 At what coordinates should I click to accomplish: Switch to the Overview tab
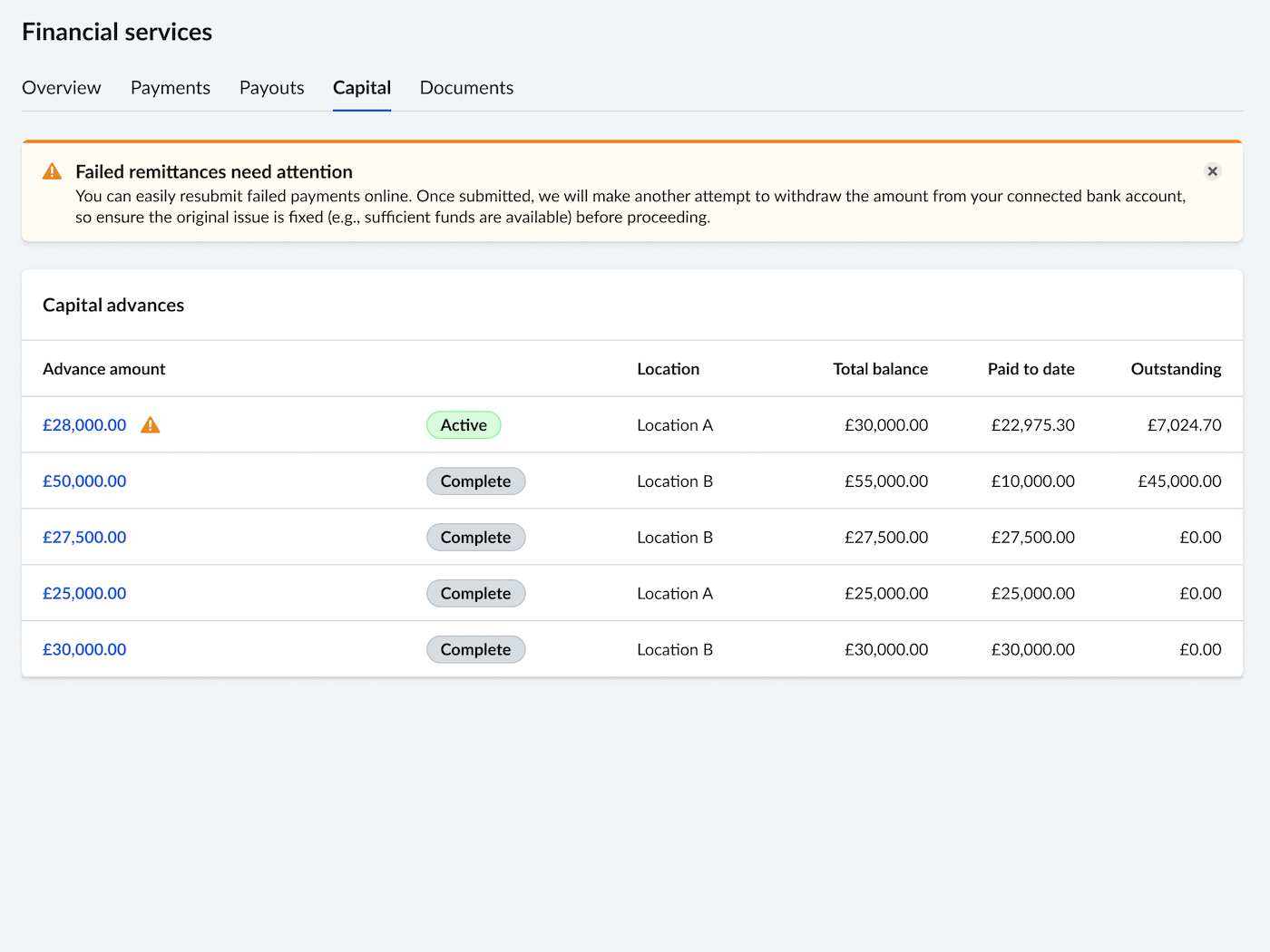click(x=62, y=88)
